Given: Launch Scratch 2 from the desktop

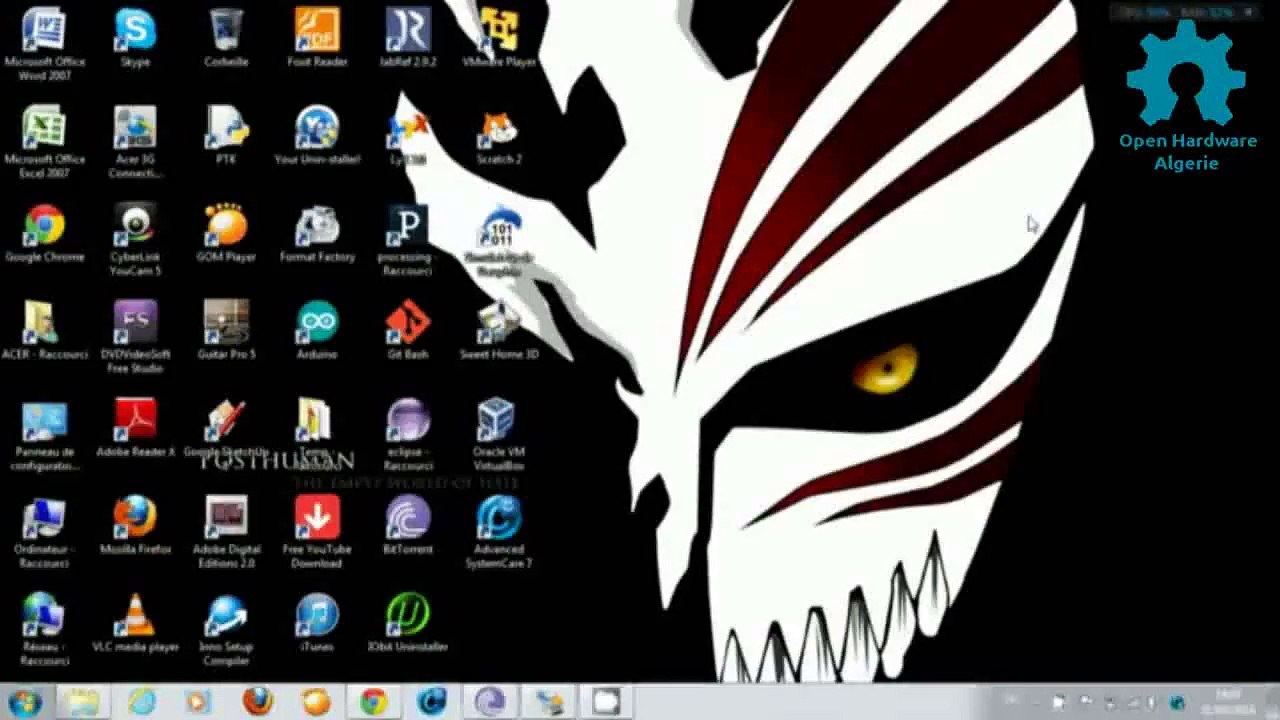Looking at the screenshot, I should point(499,135).
